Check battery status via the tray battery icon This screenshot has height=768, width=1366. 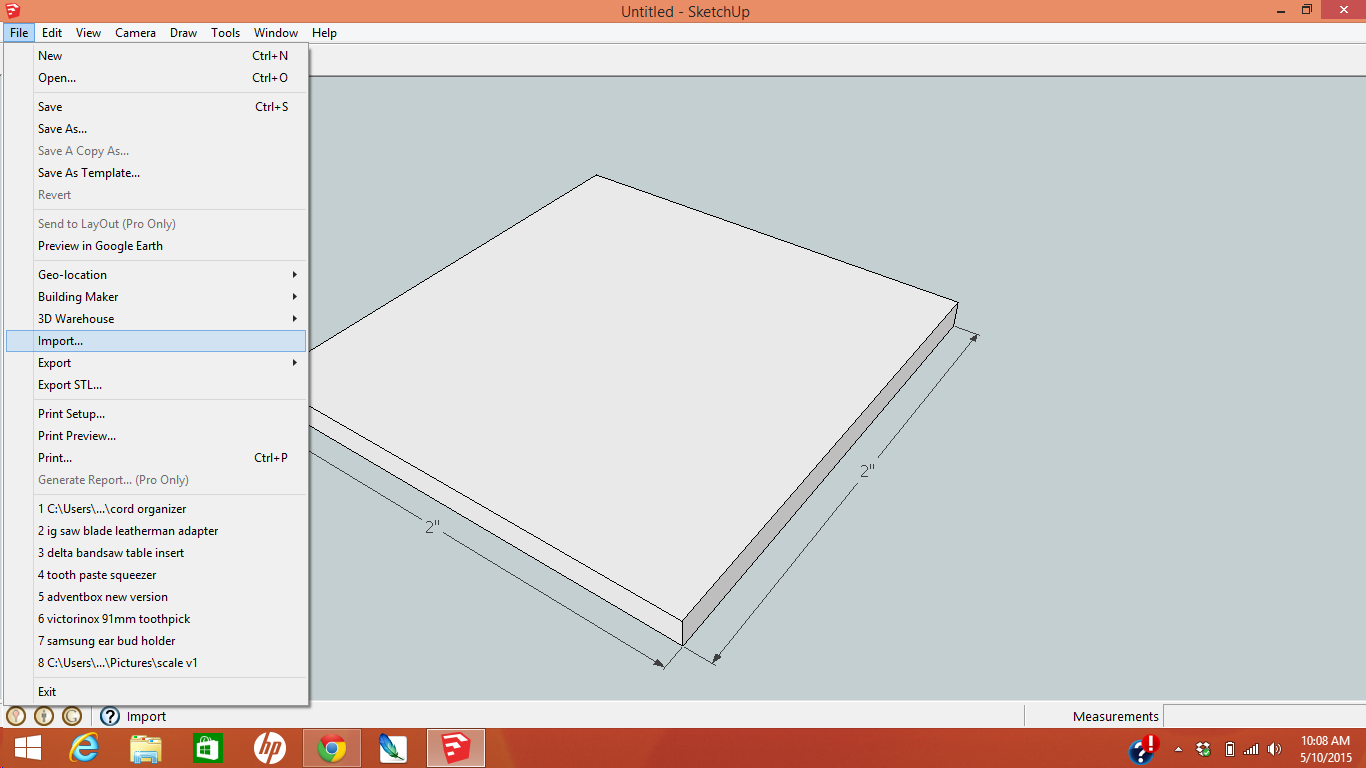pyautogui.click(x=1229, y=748)
